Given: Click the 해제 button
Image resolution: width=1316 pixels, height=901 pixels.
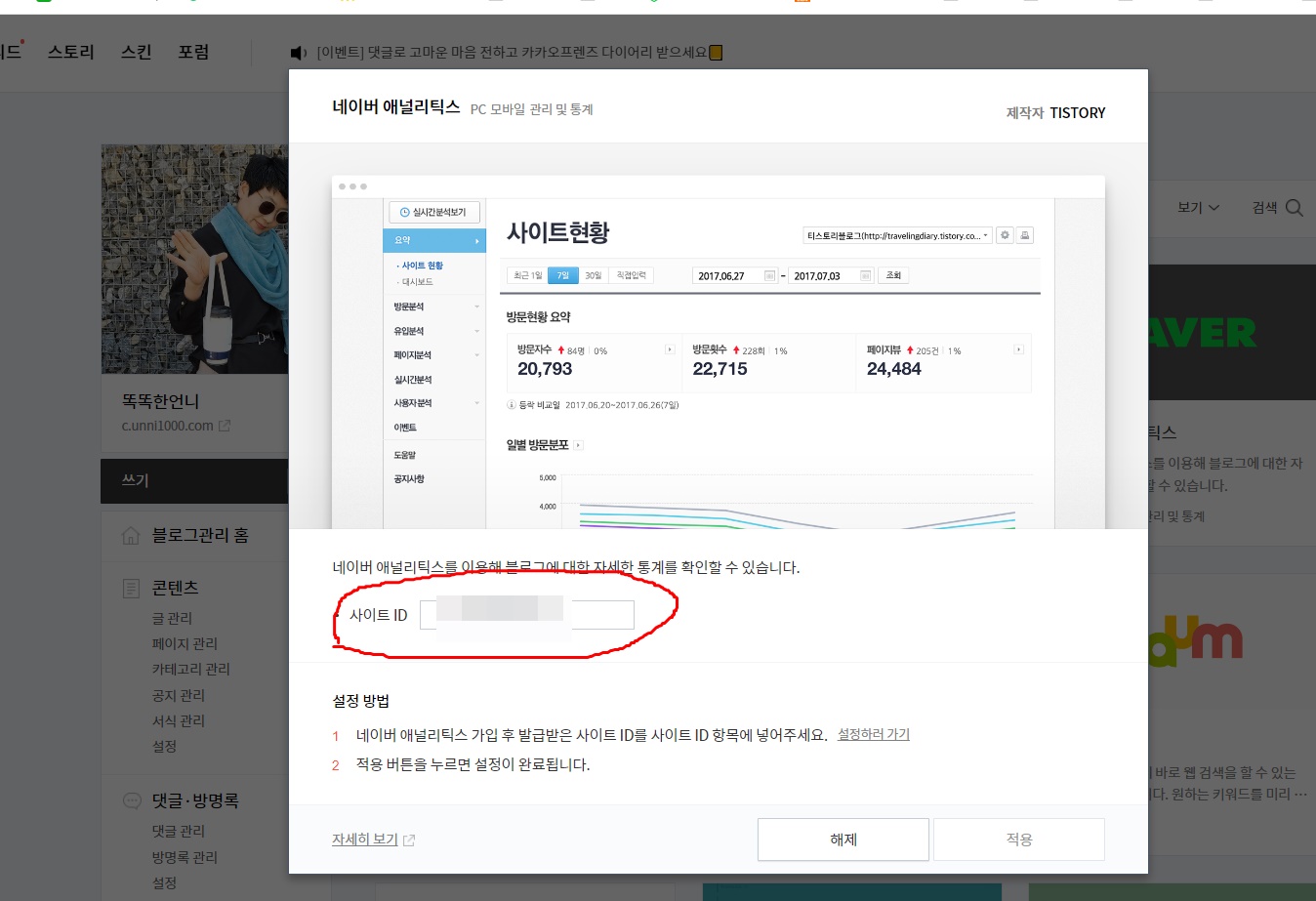Looking at the screenshot, I should pyautogui.click(x=843, y=840).
